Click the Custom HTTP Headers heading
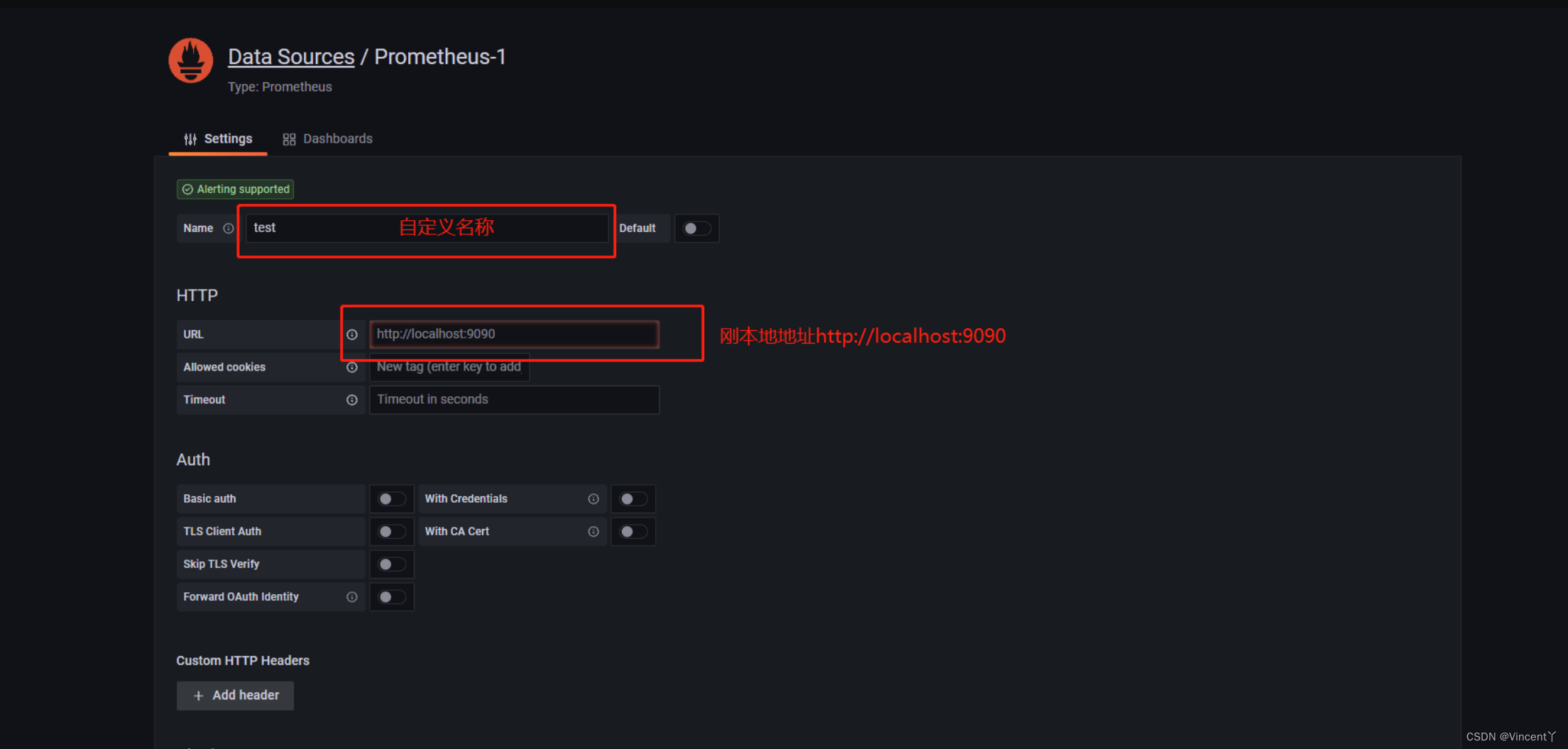The image size is (1568, 749). point(243,661)
